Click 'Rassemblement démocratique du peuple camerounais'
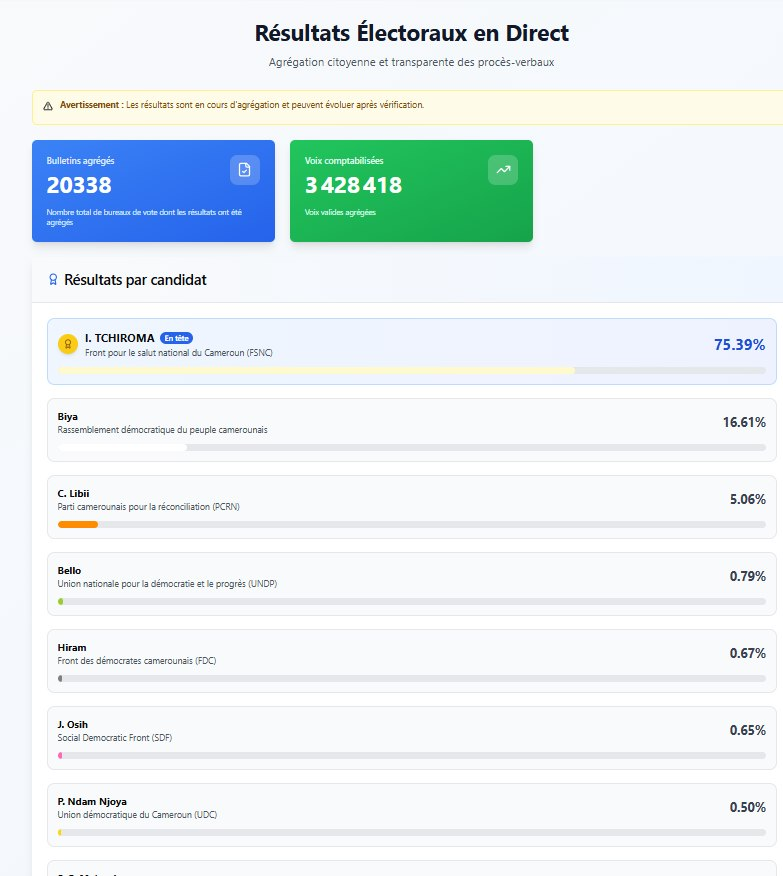The image size is (783, 876). 163,430
